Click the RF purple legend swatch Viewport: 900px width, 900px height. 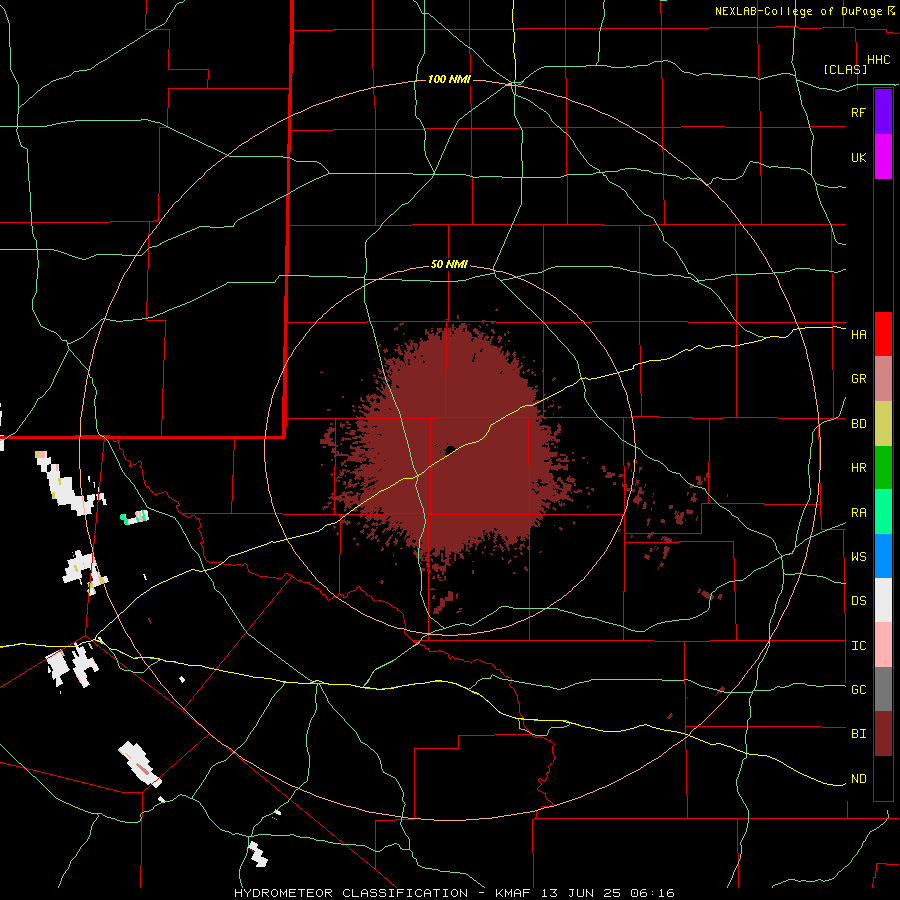point(883,112)
